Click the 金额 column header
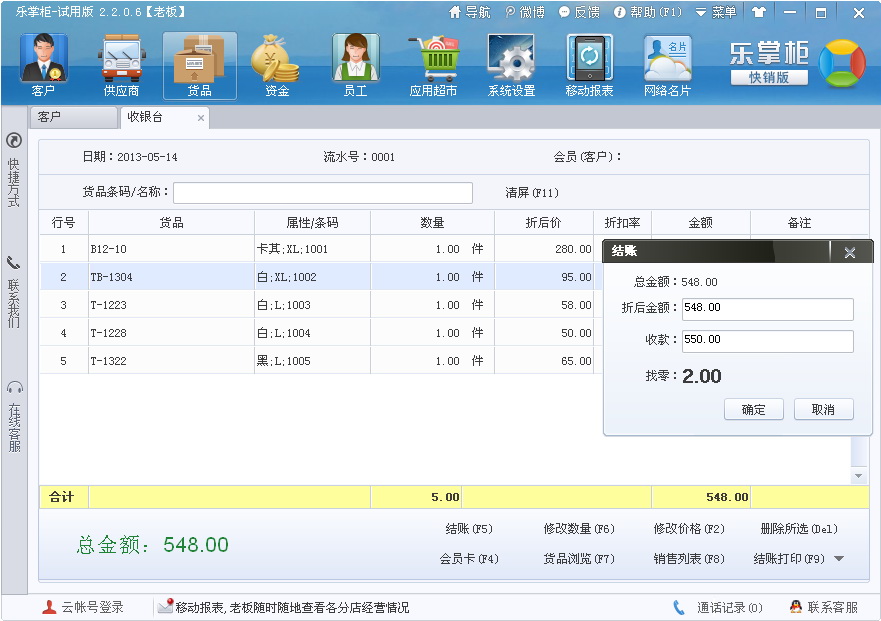This screenshot has width=881, height=621. 701,223
